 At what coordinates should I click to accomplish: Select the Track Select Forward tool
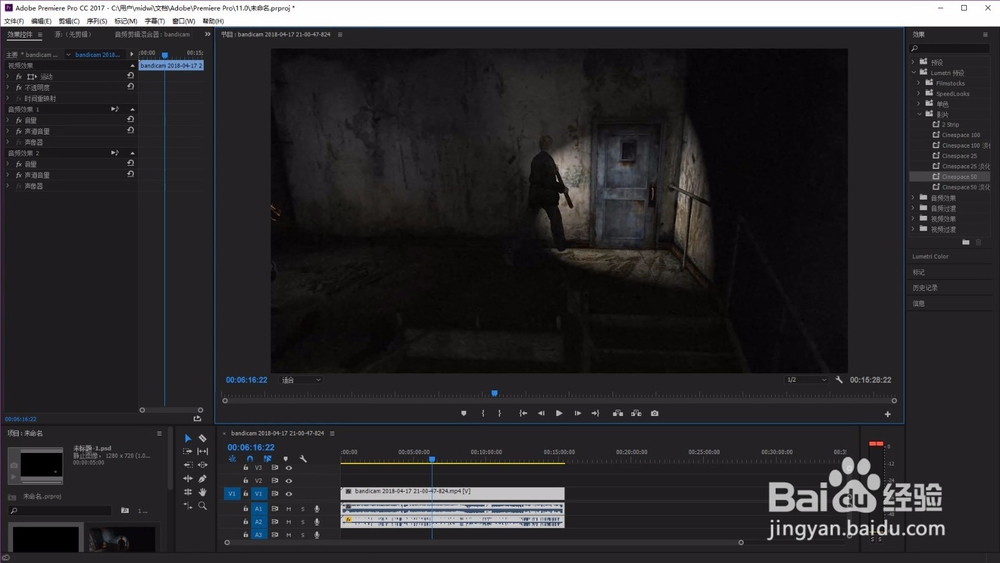point(188,451)
